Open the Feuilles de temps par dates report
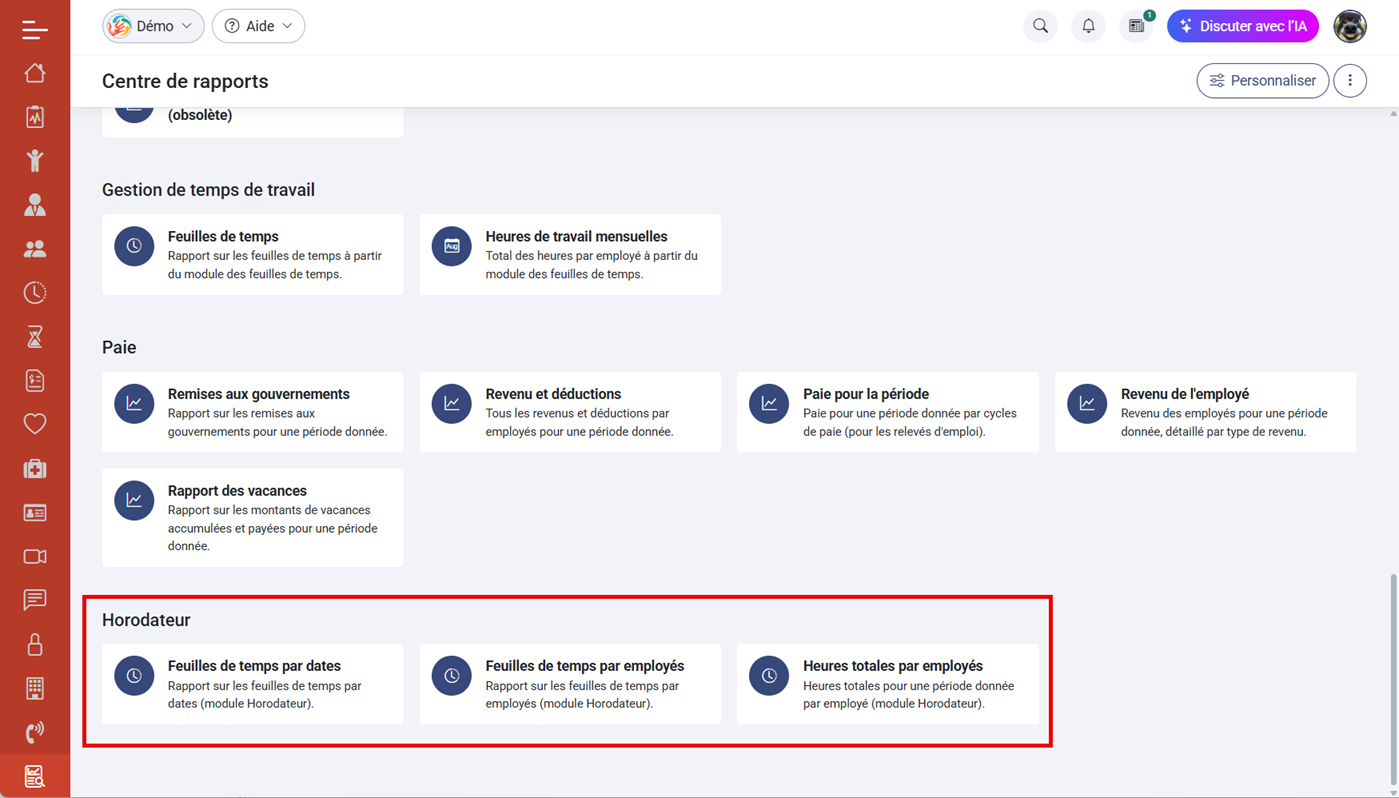The height and width of the screenshot is (798, 1399). [253, 684]
